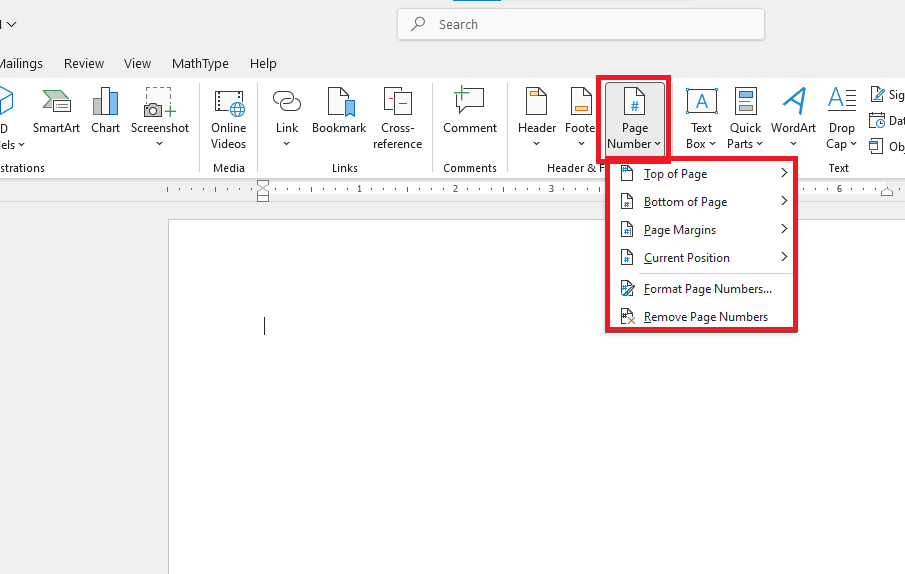Expand the Page Margins submenu arrow
The image size is (905, 574).
click(784, 229)
